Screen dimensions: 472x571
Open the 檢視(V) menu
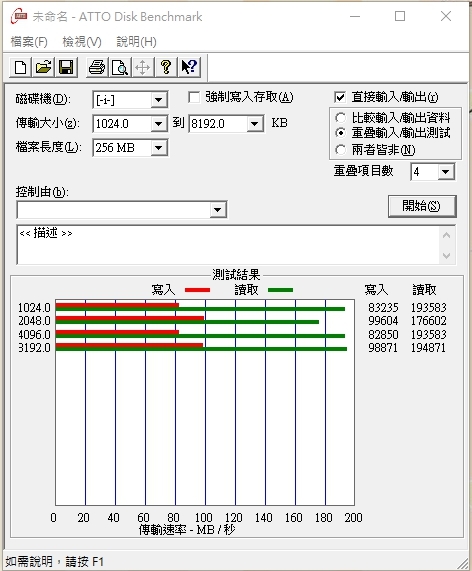pyautogui.click(x=82, y=42)
